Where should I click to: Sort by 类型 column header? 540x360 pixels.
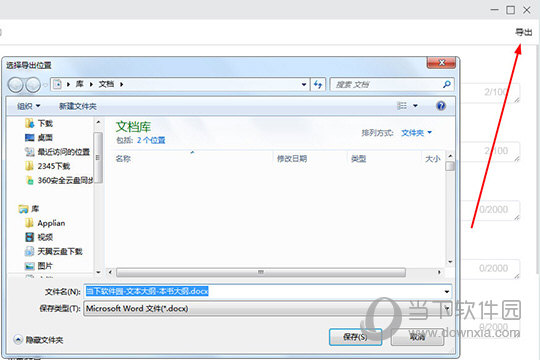click(358, 159)
